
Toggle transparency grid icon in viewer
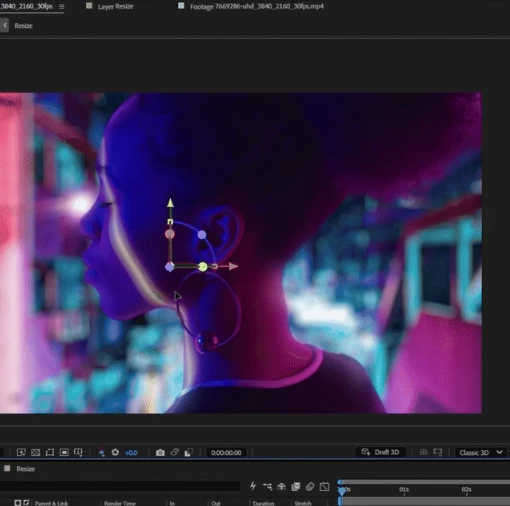tap(35, 452)
